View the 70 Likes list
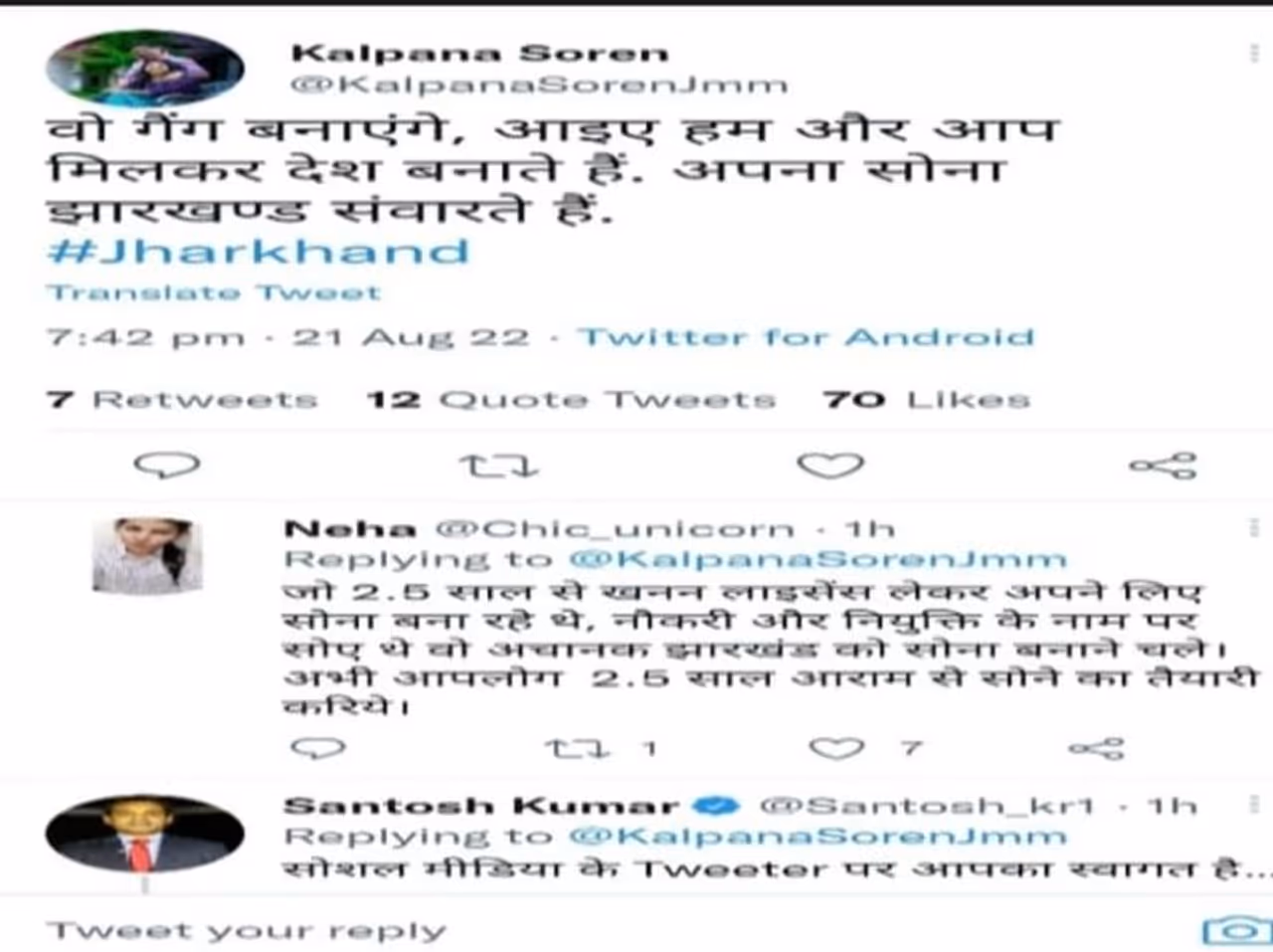This screenshot has height=952, width=1273. point(926,400)
